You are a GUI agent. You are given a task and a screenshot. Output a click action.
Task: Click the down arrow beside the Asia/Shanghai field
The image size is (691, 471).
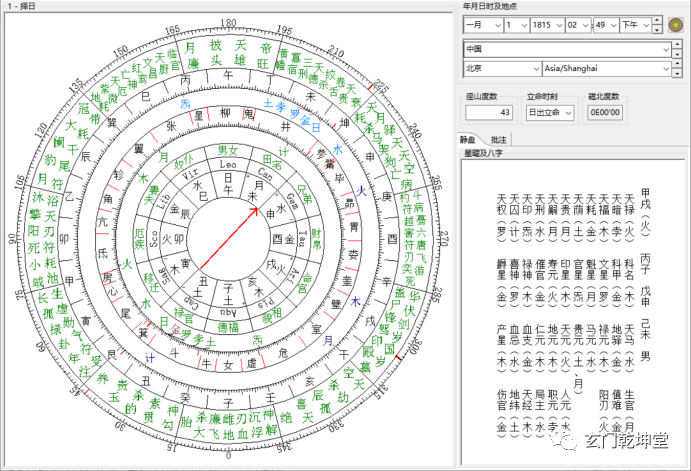point(678,73)
